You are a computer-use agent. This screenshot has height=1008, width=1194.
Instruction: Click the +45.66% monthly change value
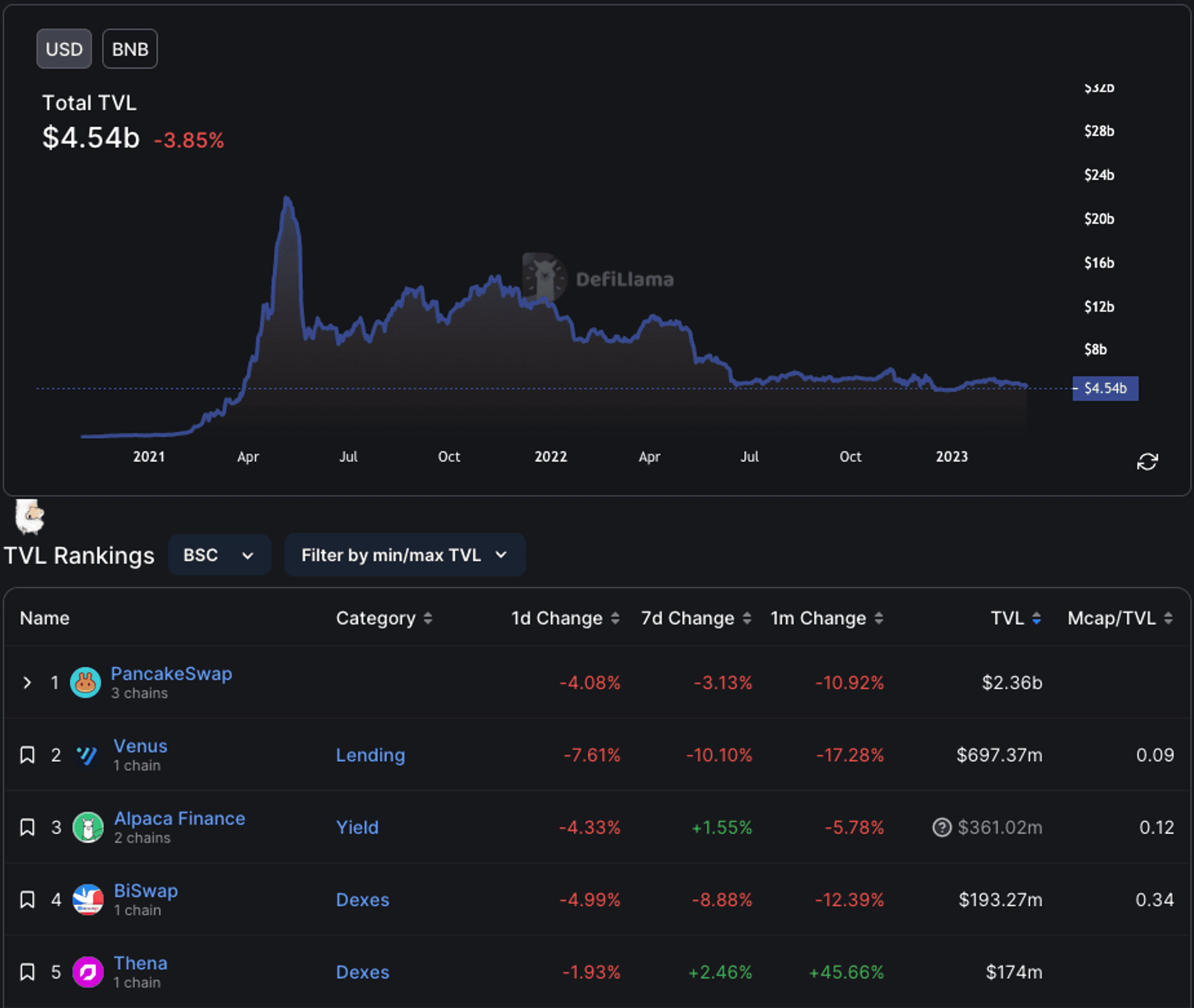847,972
